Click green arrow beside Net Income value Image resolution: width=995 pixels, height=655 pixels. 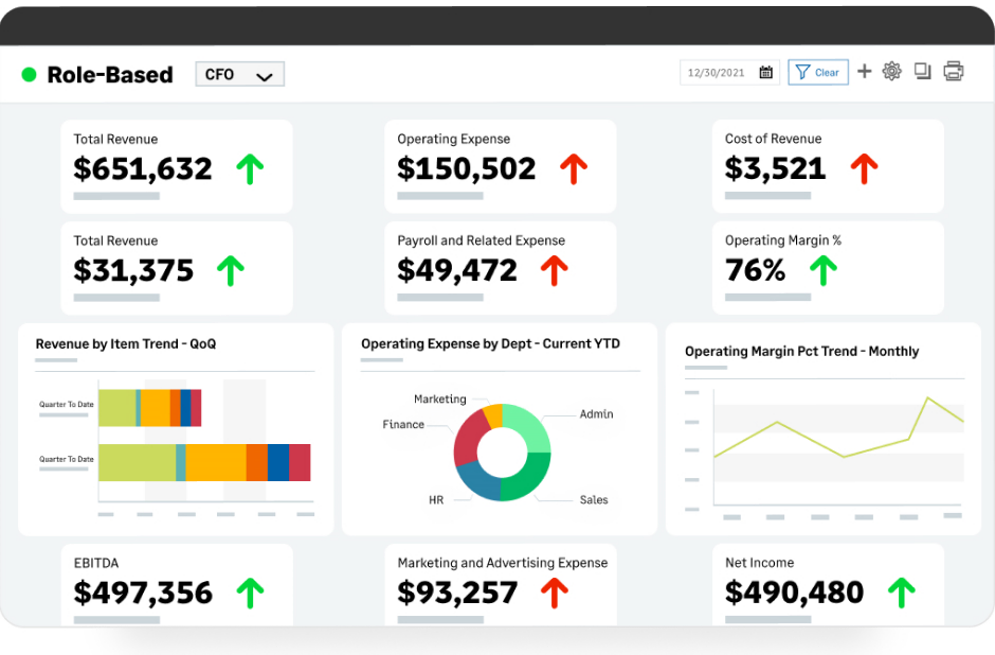tap(901, 593)
